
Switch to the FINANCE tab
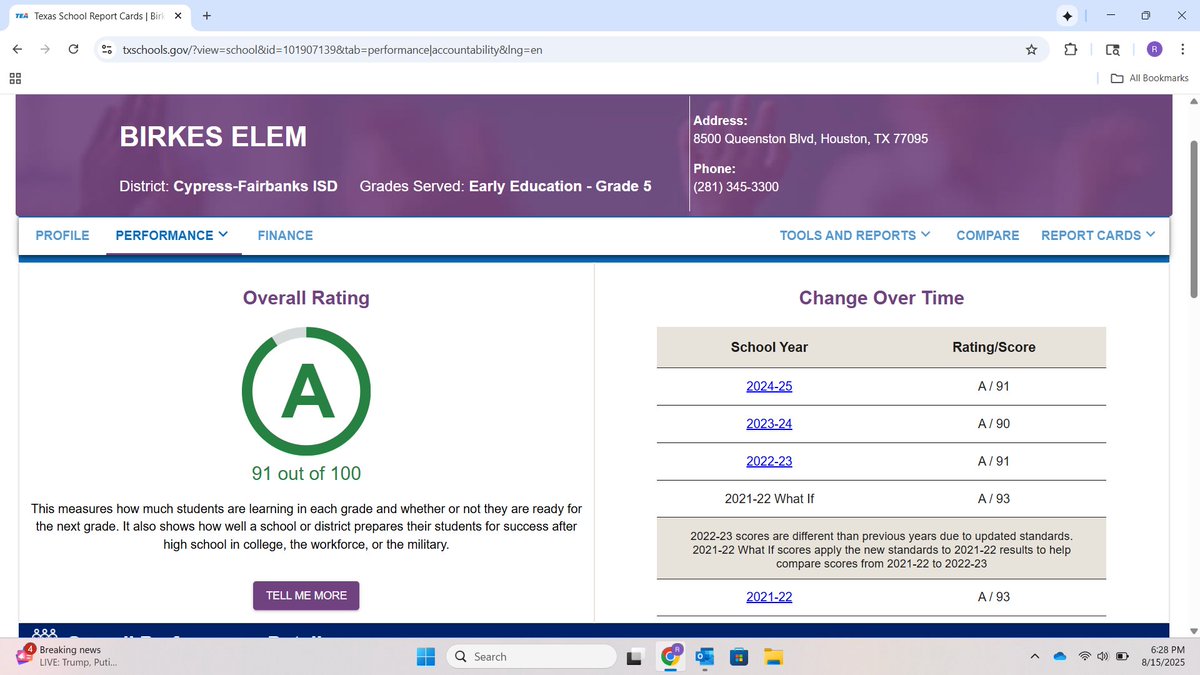coord(285,235)
